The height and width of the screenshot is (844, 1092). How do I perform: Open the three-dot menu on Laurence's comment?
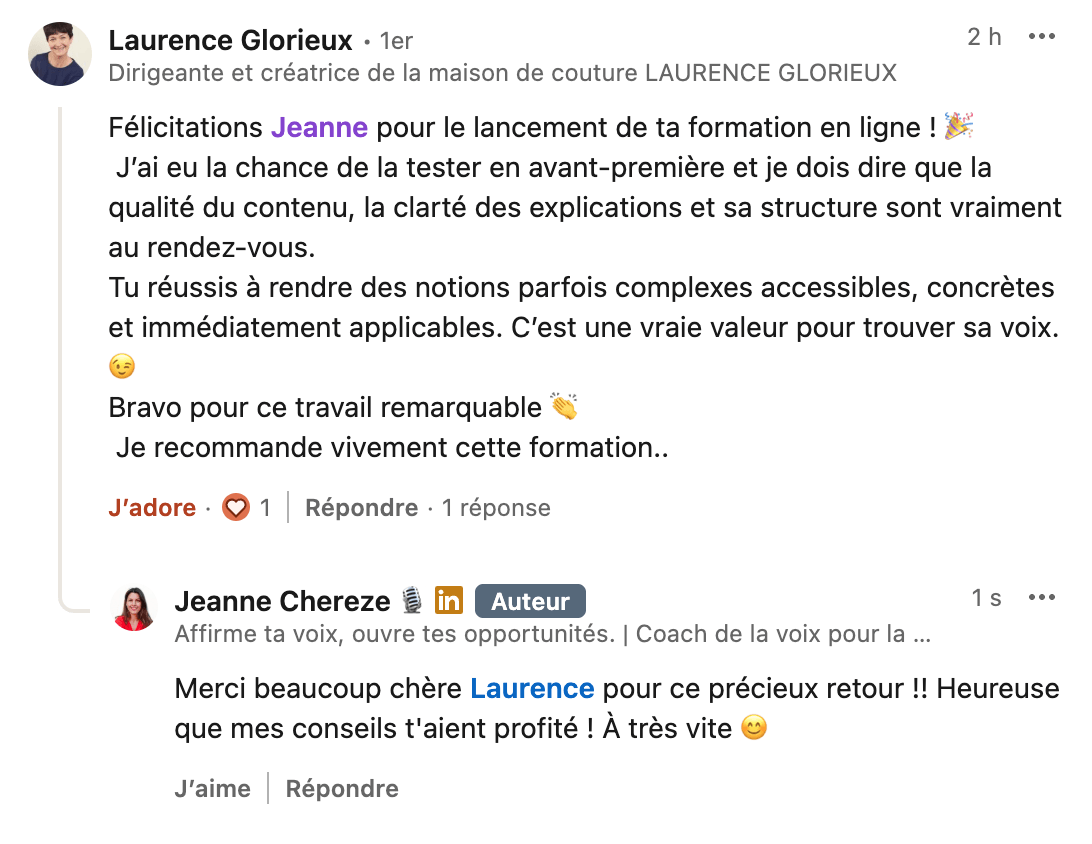click(x=1041, y=38)
